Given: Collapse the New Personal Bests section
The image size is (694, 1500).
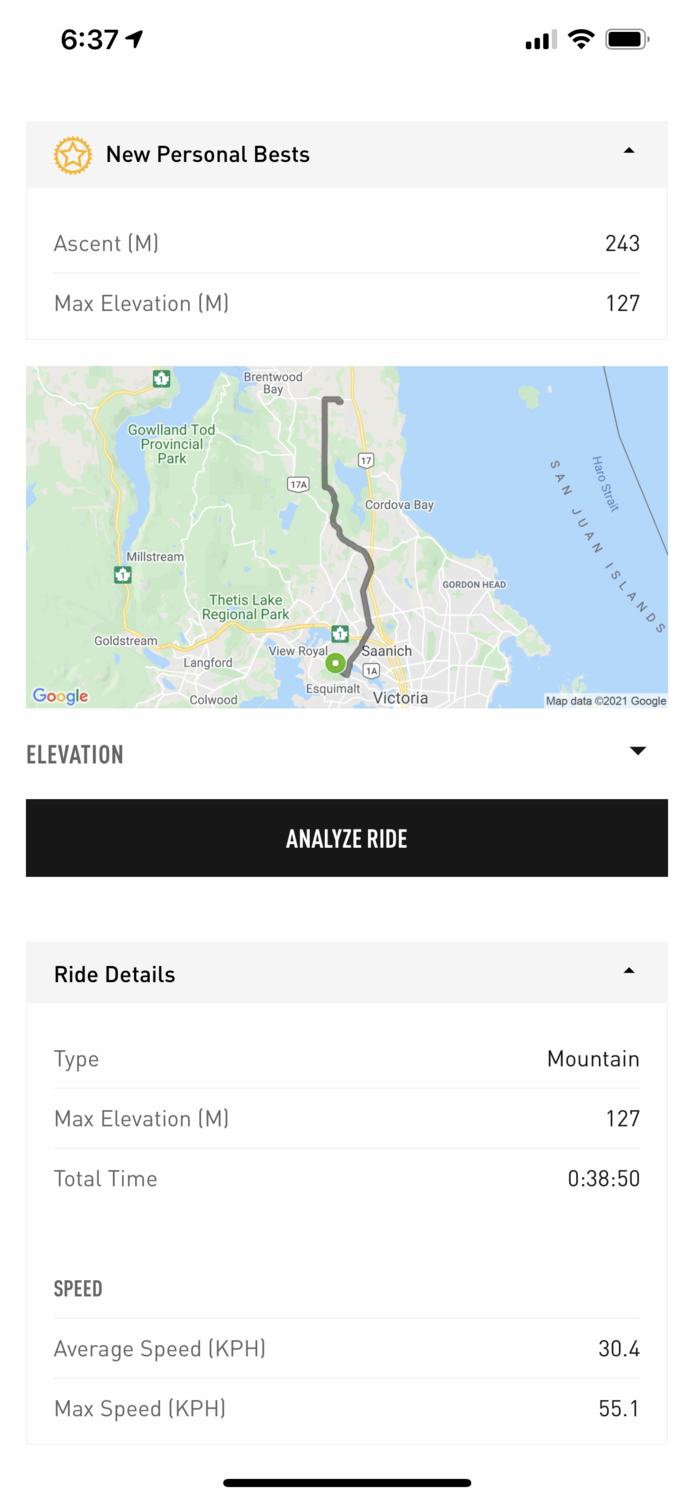Looking at the screenshot, I should (x=628, y=151).
